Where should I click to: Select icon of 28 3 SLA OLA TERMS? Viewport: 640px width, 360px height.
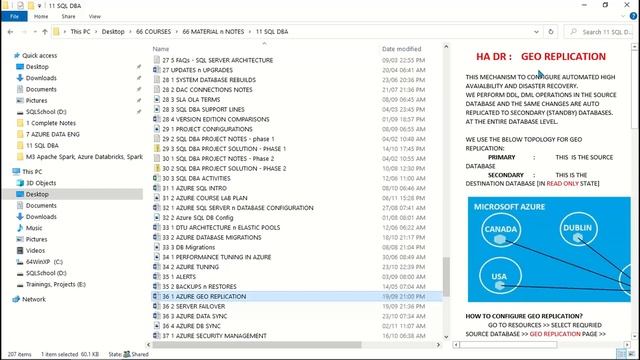coord(156,99)
